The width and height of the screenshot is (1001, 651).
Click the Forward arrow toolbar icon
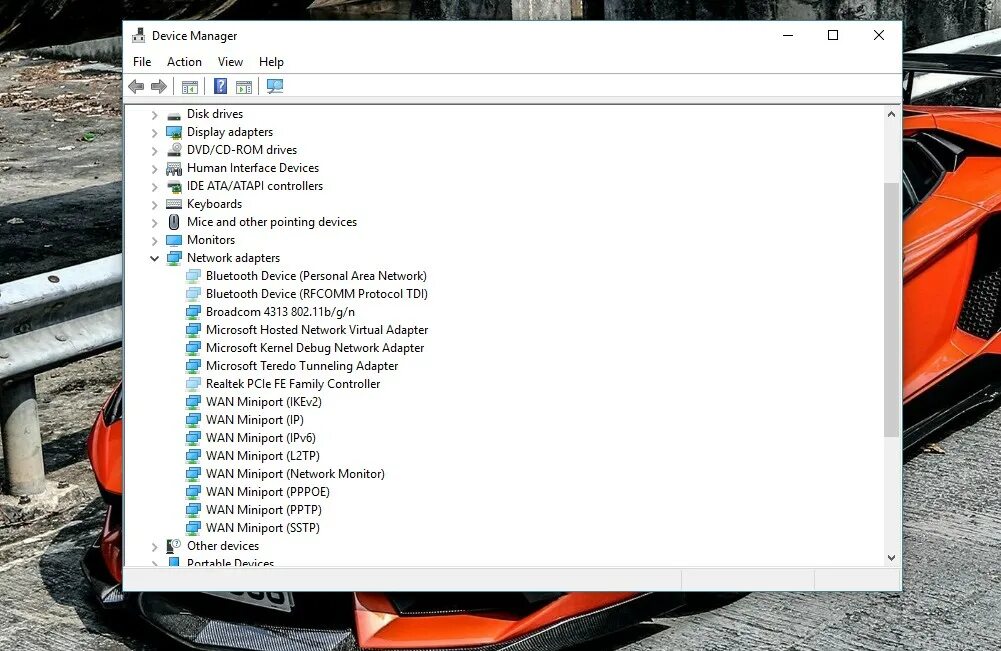pyautogui.click(x=159, y=86)
